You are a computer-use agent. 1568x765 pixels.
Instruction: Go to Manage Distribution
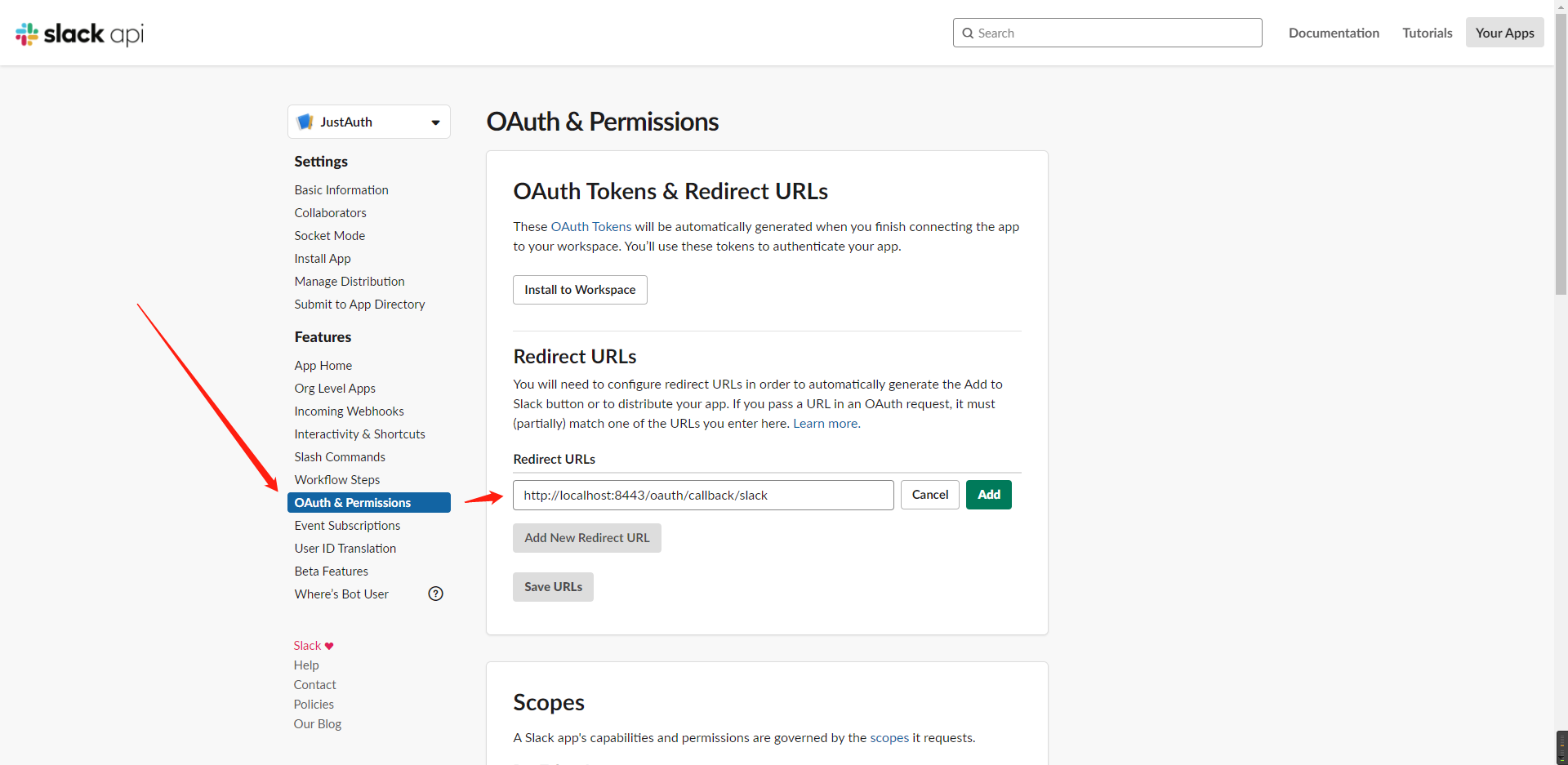(350, 281)
